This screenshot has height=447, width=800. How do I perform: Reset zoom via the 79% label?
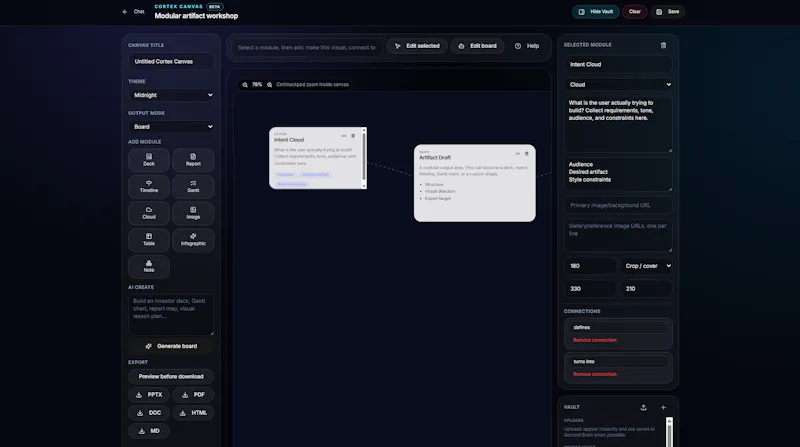tap(257, 85)
